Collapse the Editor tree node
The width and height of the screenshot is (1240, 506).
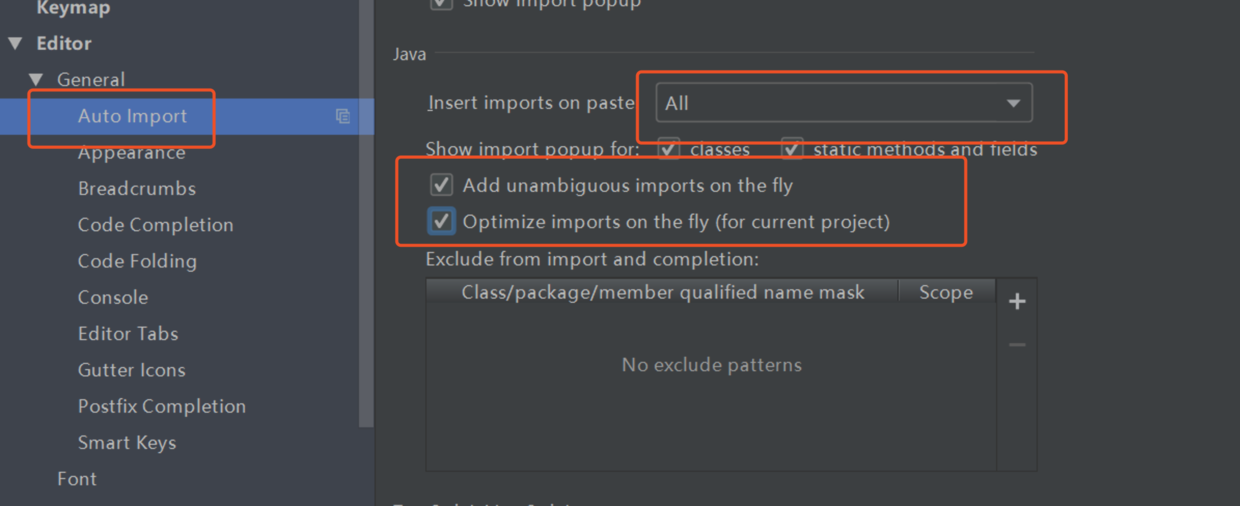pyautogui.click(x=15, y=44)
